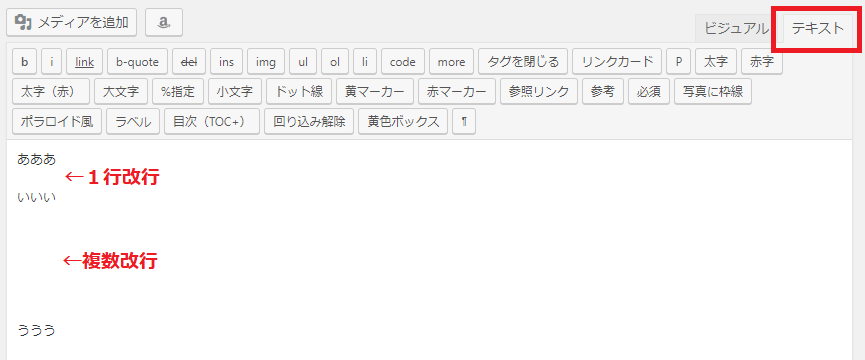Apply the 赤マーカー highlight button

coord(457,92)
